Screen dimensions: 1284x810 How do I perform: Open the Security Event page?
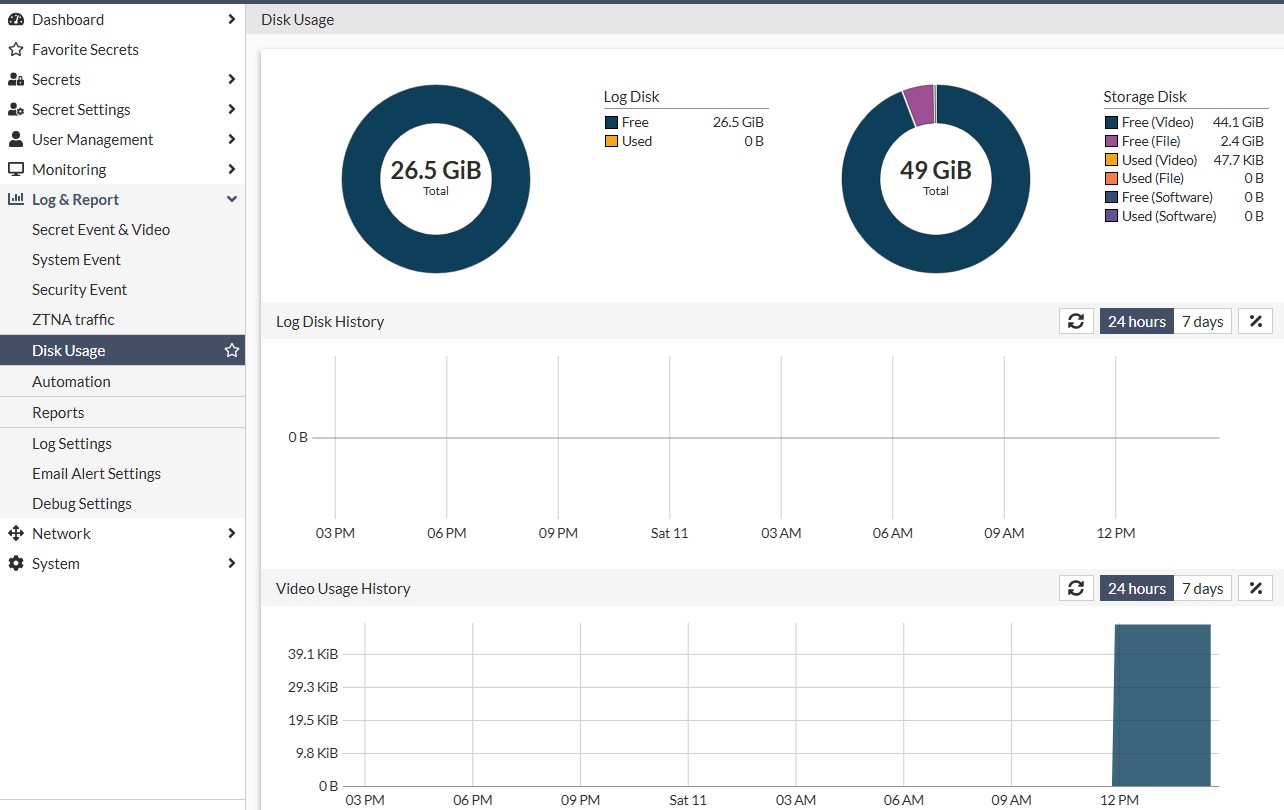(80, 289)
